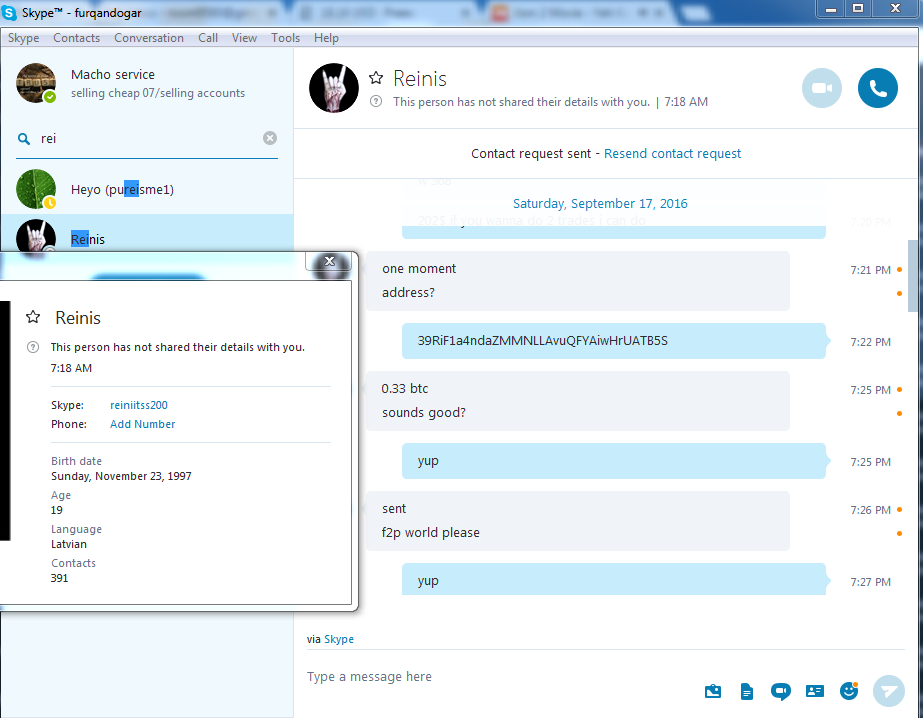Send a video message icon
This screenshot has width=923, height=718.
click(781, 692)
